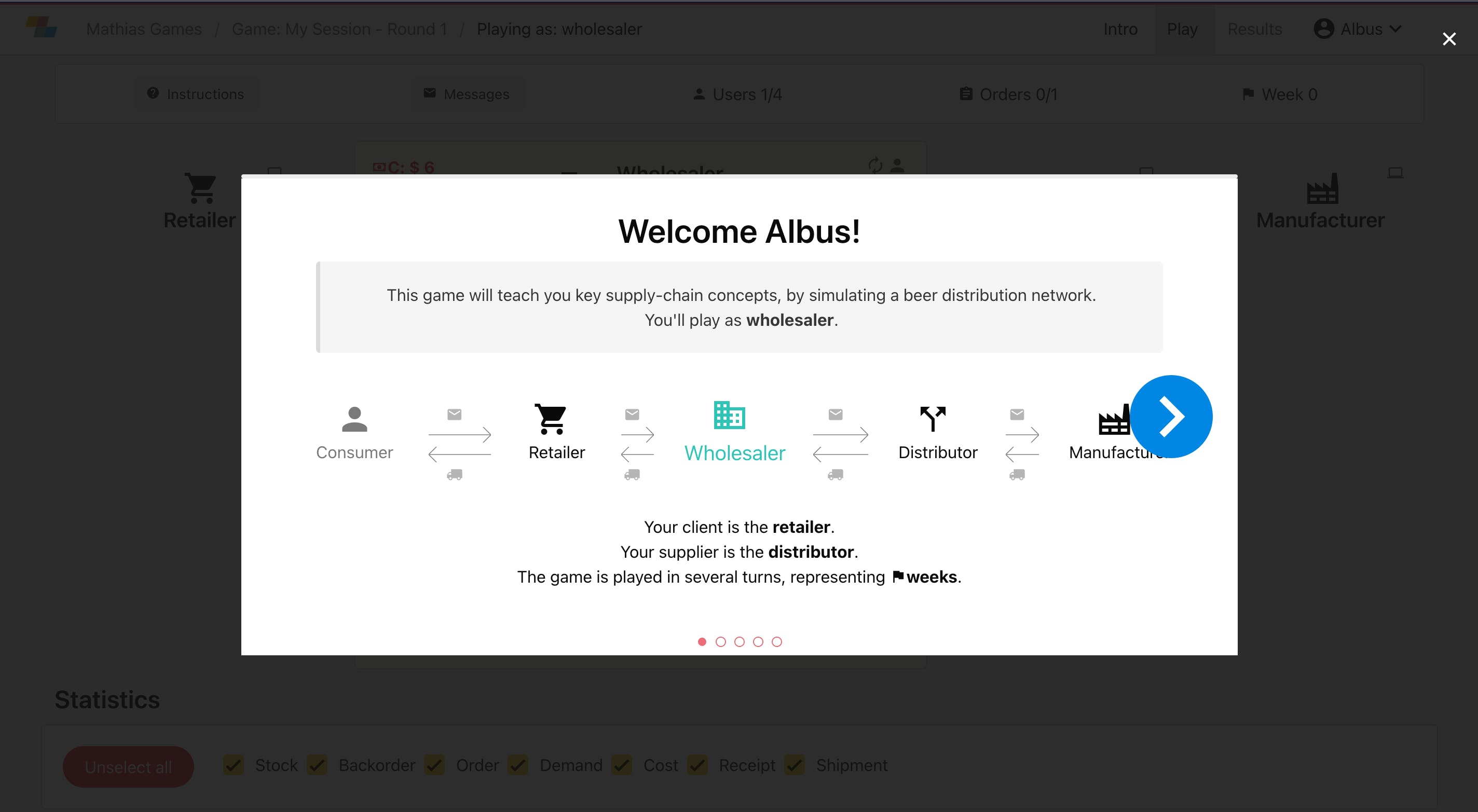Viewport: 1478px width, 812px height.
Task: Jump to the last pagination dot
Action: pos(776,642)
